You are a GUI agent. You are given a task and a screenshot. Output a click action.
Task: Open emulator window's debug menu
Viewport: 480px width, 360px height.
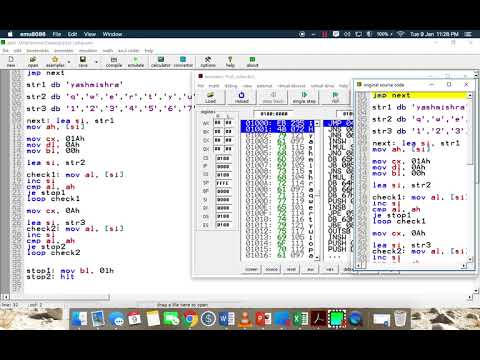pyautogui.click(x=231, y=86)
